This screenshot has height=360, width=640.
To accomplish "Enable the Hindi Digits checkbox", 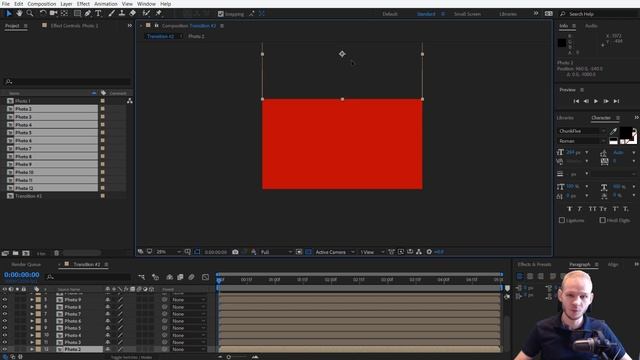I will click(602, 220).
